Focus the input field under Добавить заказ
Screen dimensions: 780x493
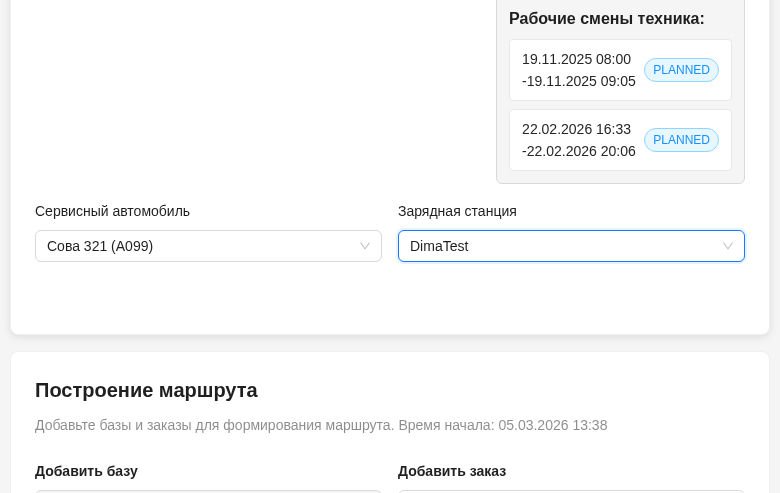[x=571, y=491]
